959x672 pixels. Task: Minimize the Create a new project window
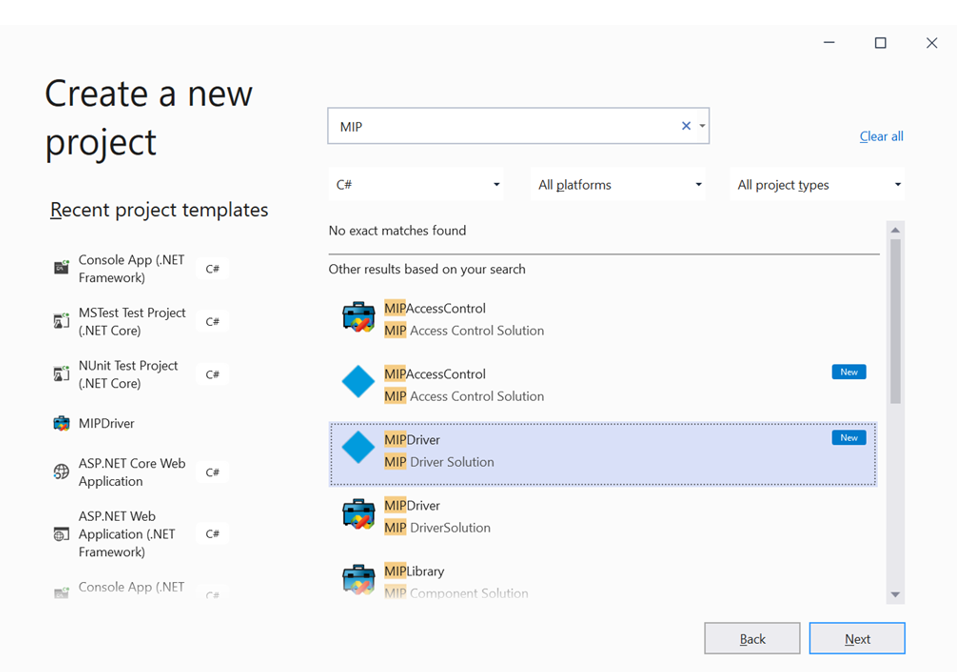[829, 43]
